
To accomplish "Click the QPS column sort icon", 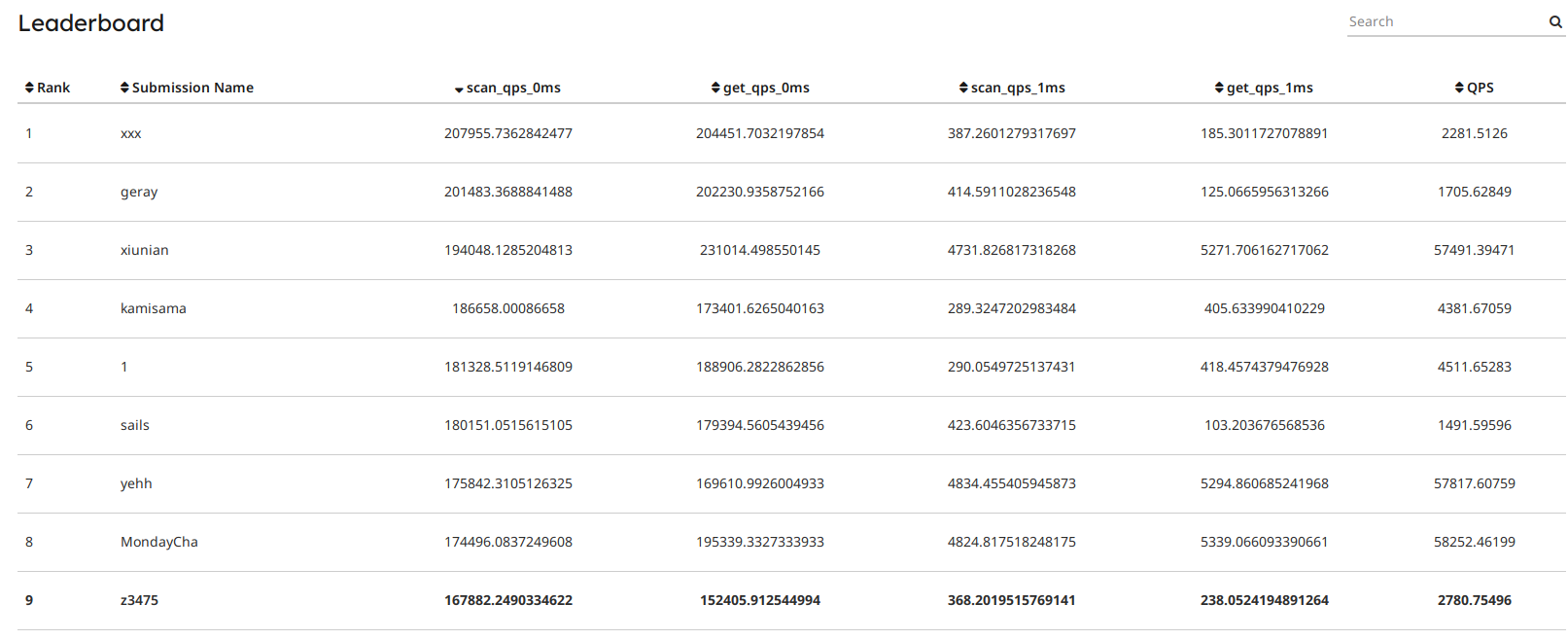I will pos(1459,88).
